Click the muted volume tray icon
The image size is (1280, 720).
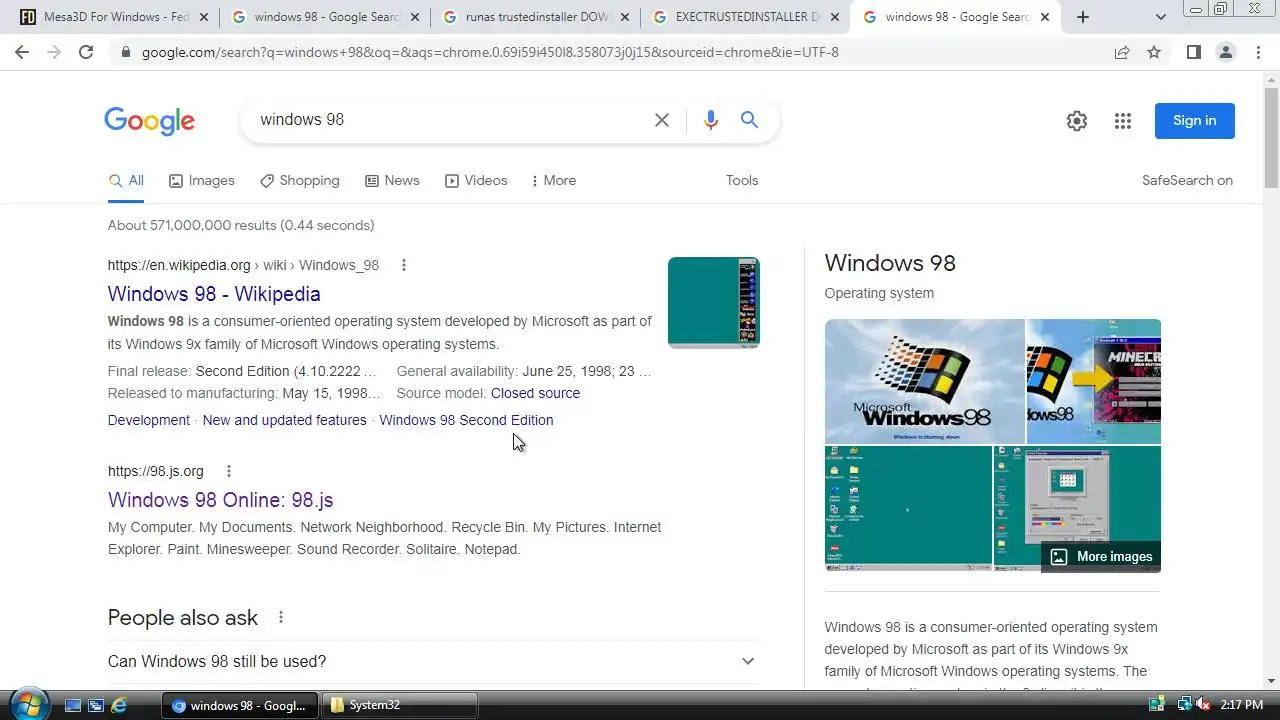coord(1203,705)
